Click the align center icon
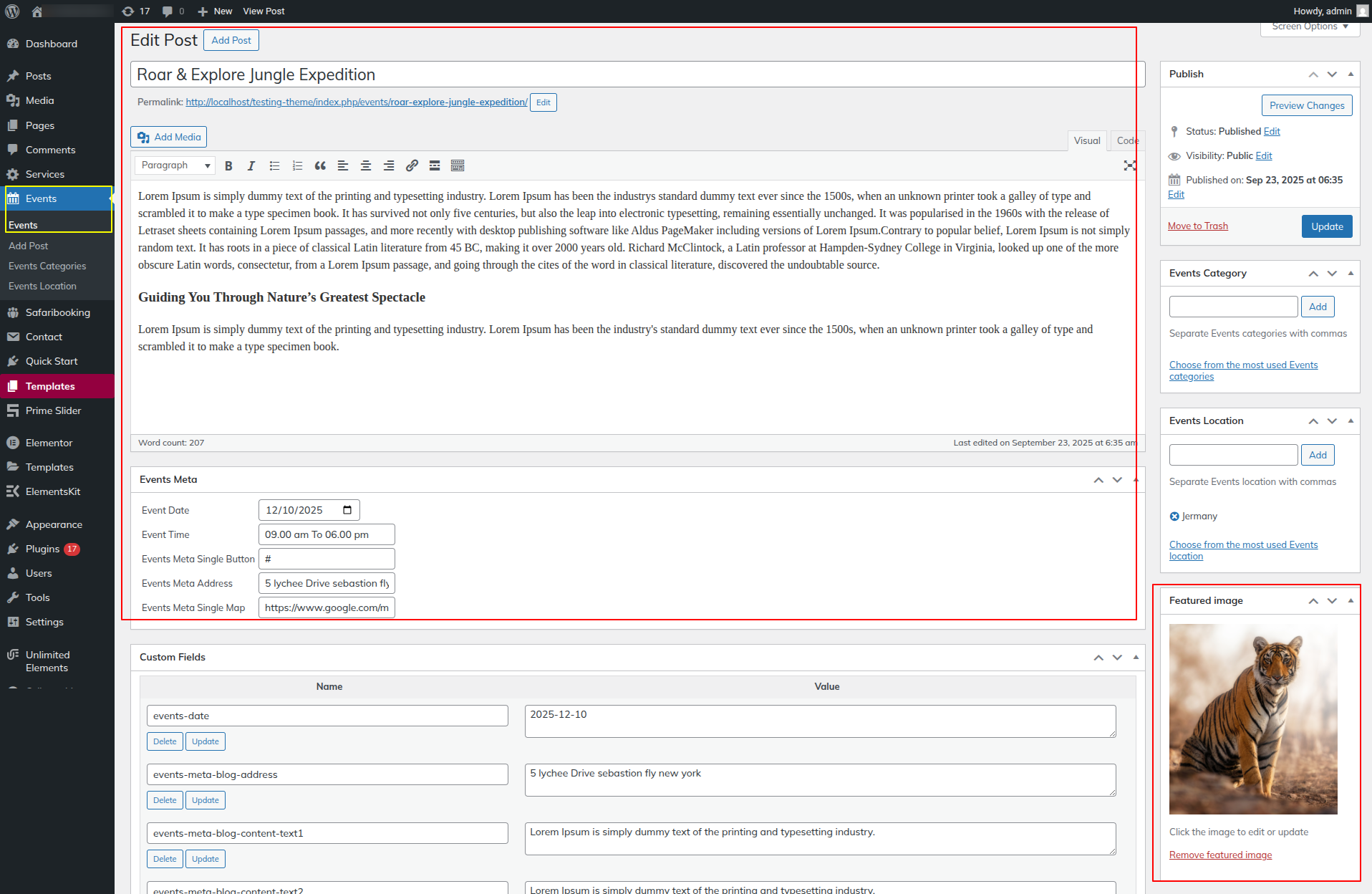 (x=366, y=165)
